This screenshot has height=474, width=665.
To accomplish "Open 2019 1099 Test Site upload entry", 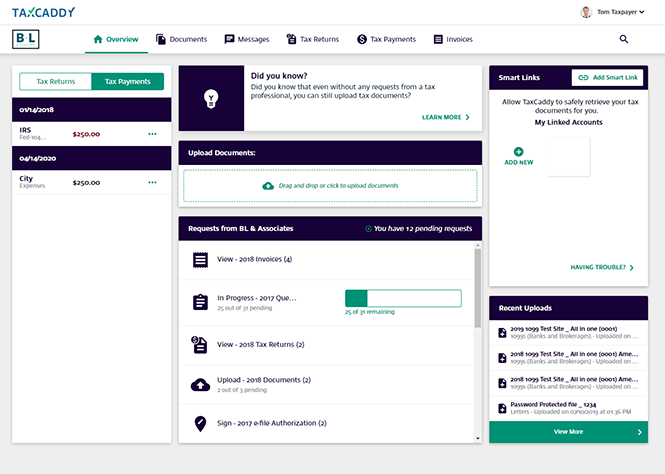I will click(568, 333).
